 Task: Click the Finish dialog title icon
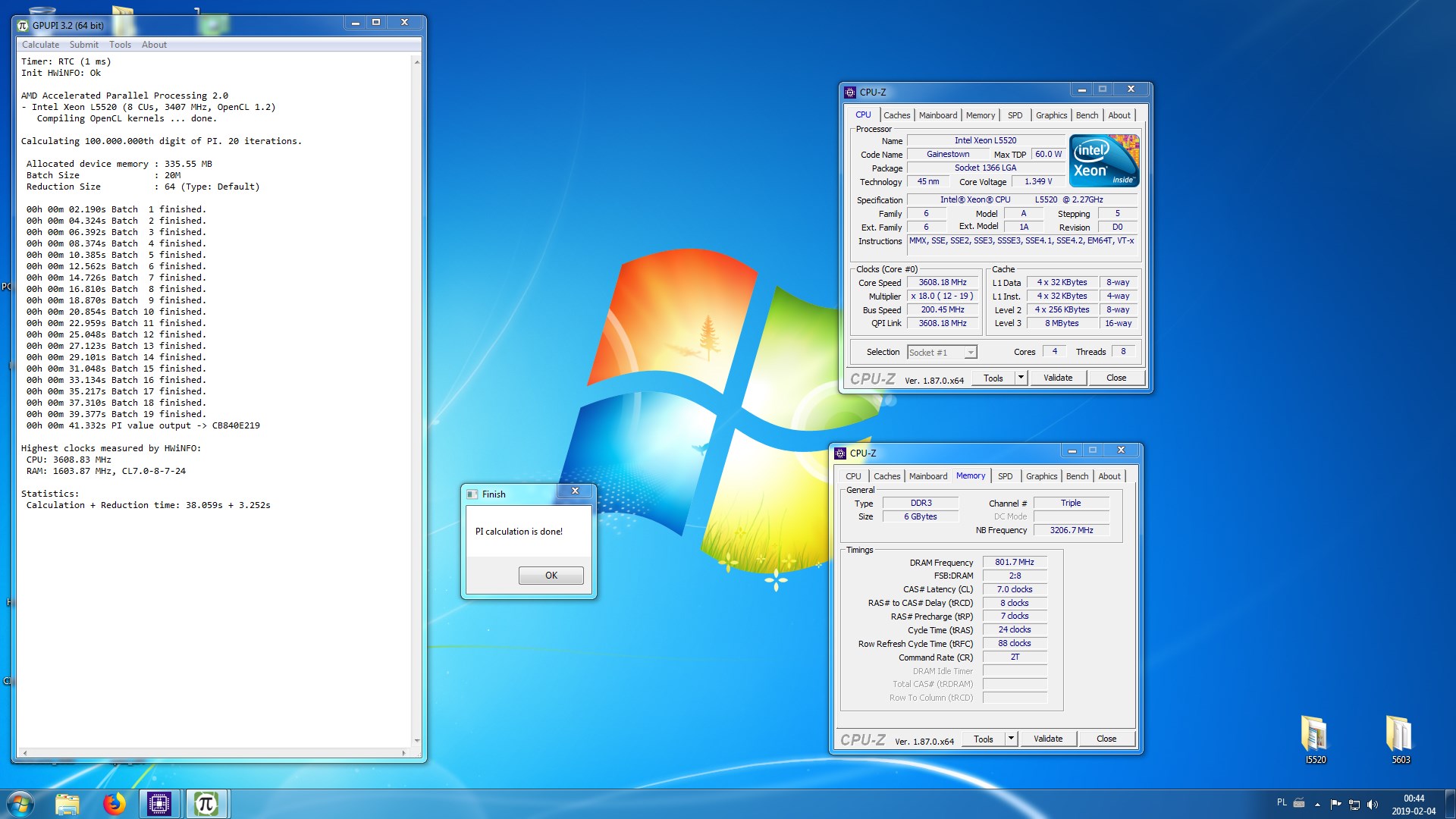pos(472,494)
